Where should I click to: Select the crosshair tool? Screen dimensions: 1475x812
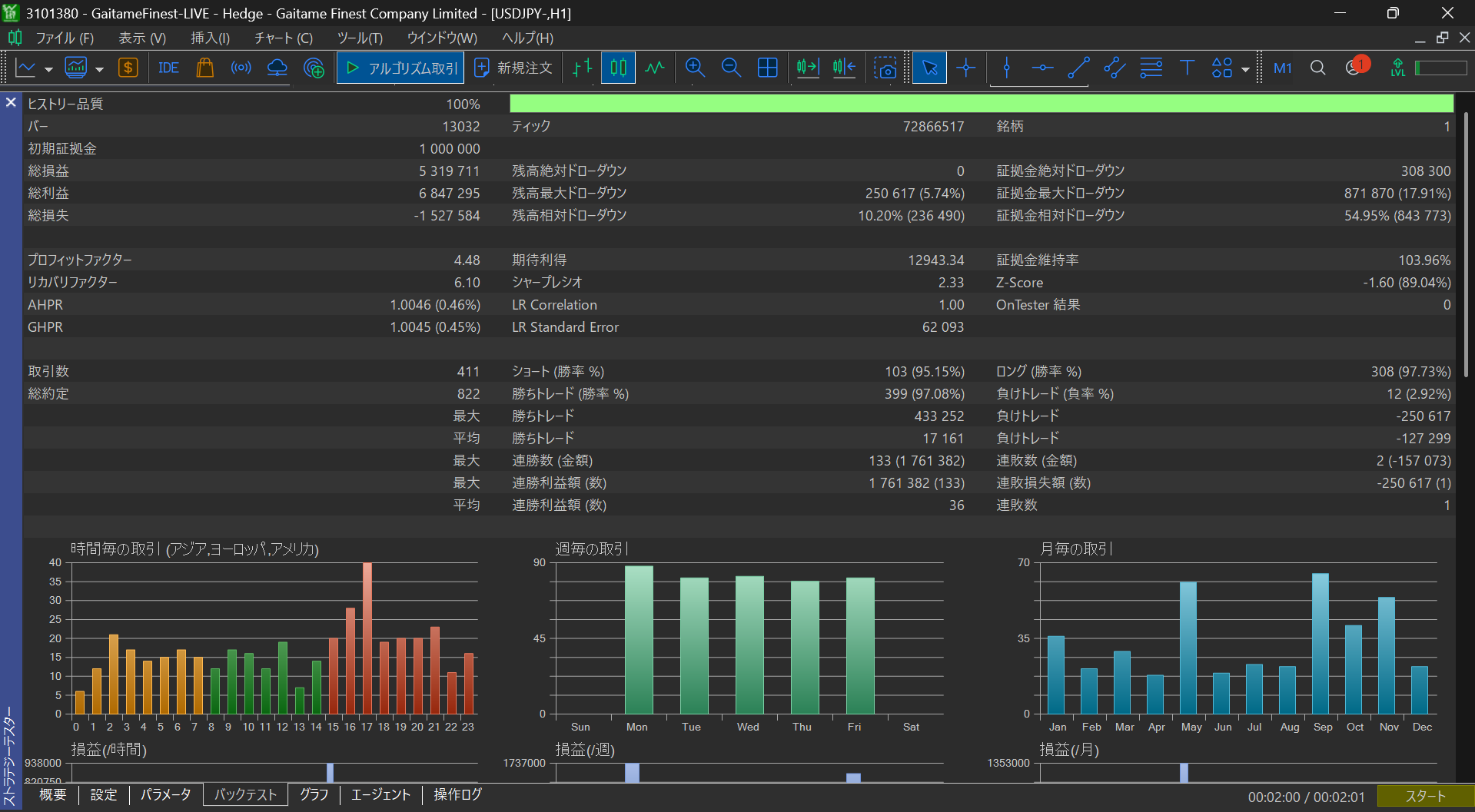pos(966,68)
